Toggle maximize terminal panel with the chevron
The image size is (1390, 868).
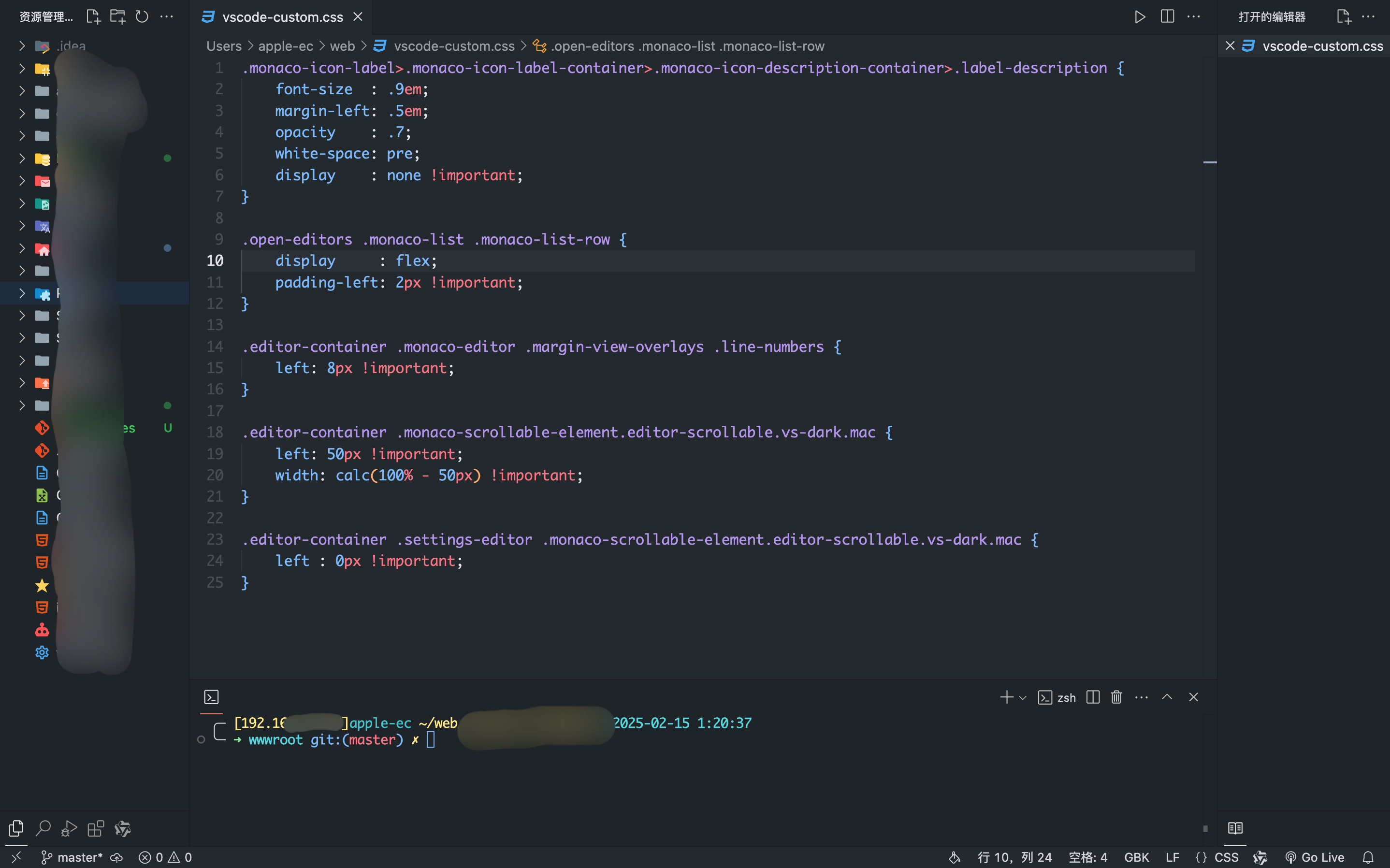tap(1167, 697)
